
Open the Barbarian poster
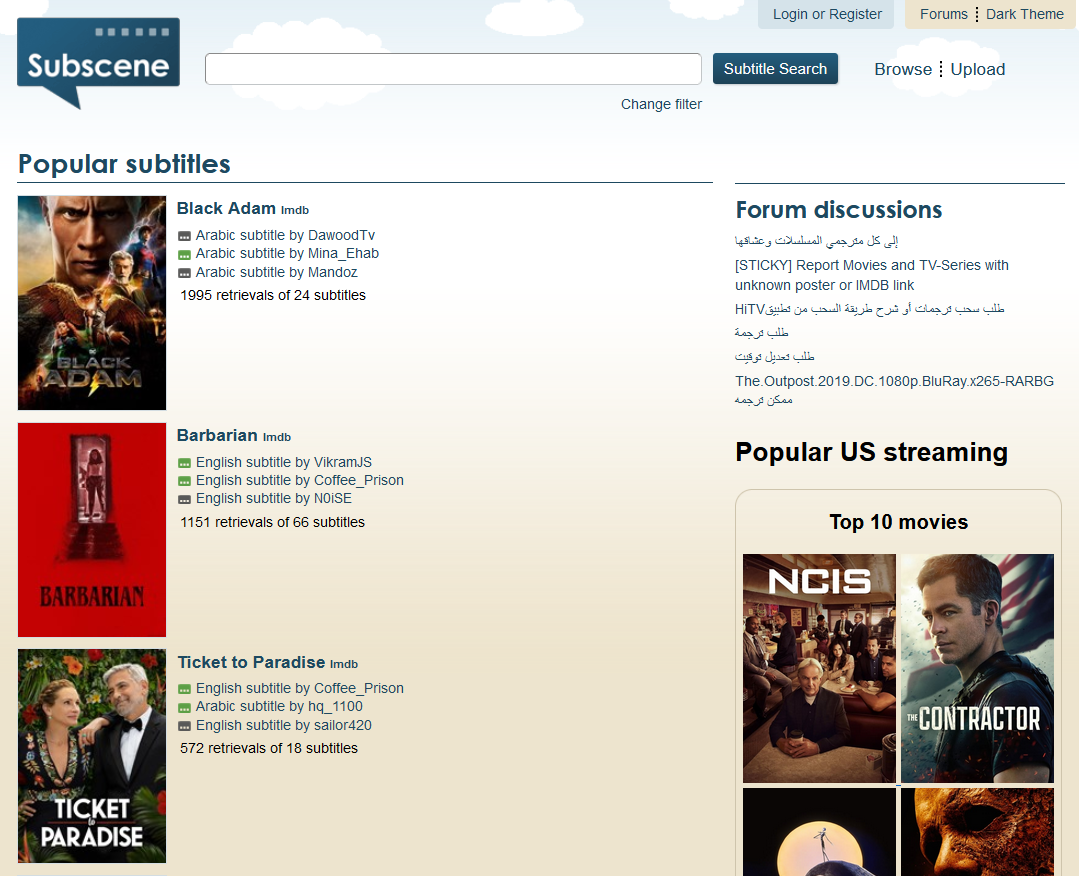92,530
